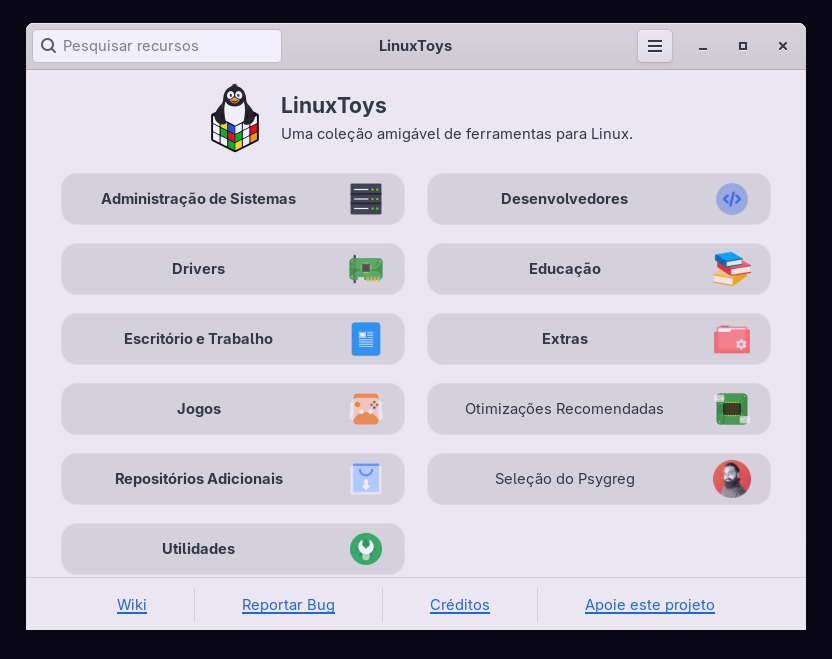Image resolution: width=832 pixels, height=659 pixels.
Task: Click the server rack icon for Administração de Sistemas
Action: click(366, 199)
